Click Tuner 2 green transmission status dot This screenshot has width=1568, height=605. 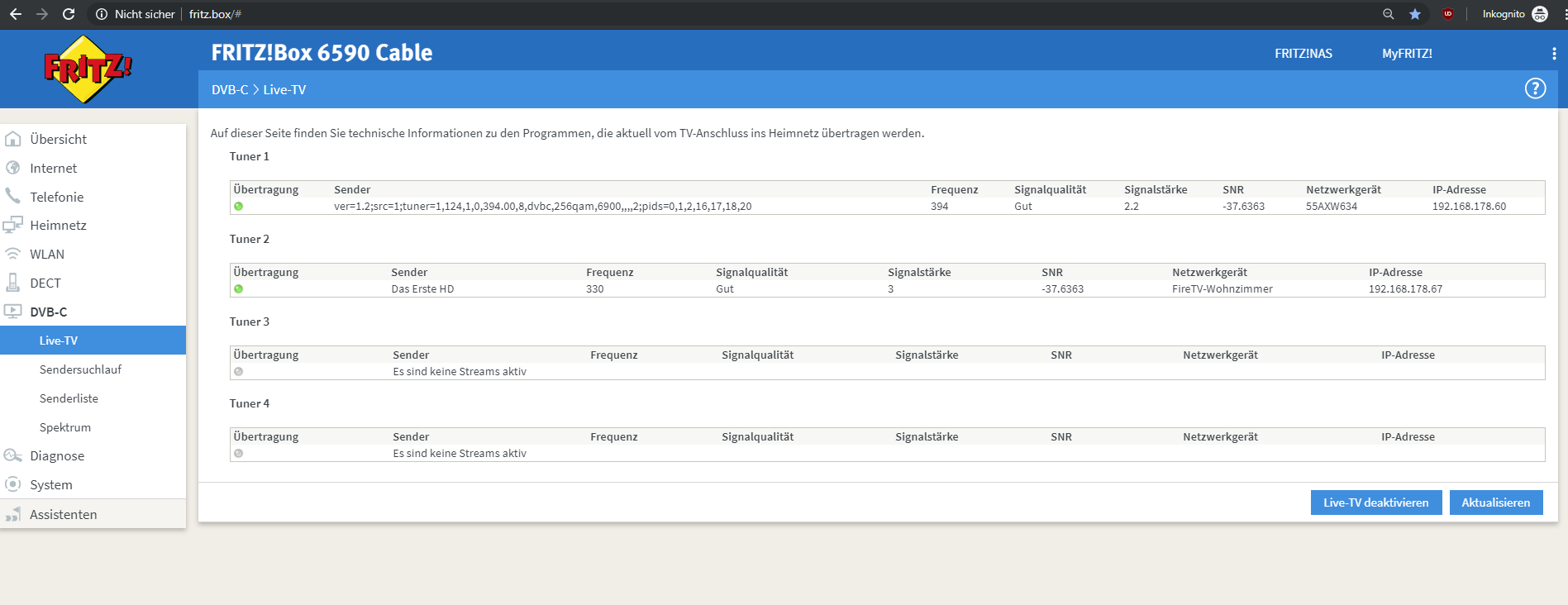pos(239,289)
